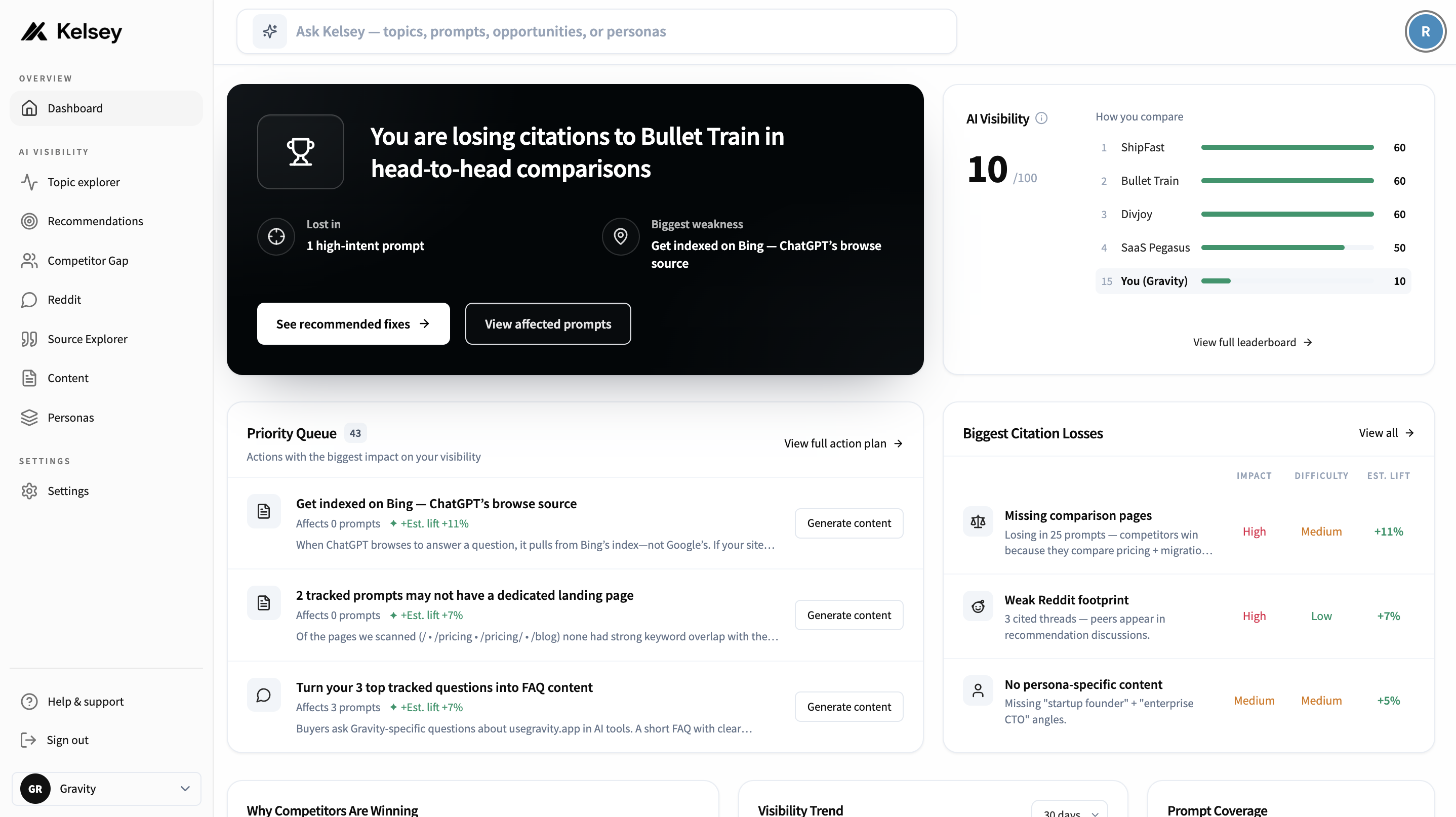
Task: Click 'Divjoy' leaderboard name
Action: pyautogui.click(x=1136, y=214)
